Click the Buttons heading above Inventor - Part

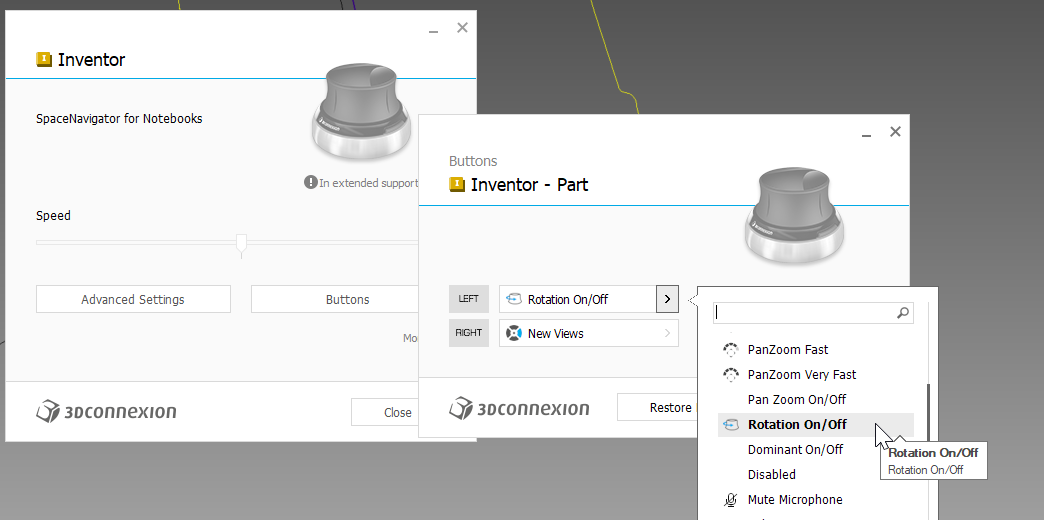[473, 161]
